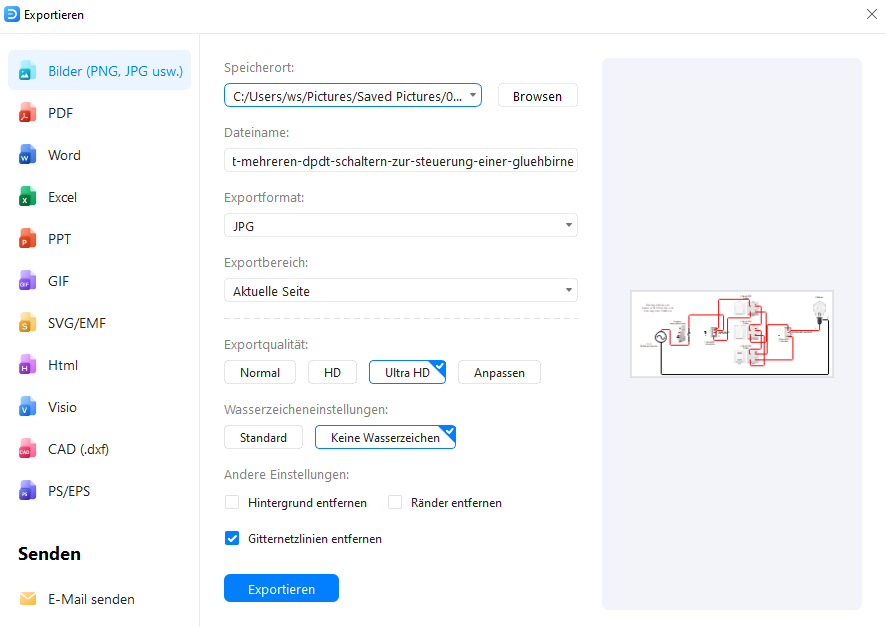Click the Browsen button
This screenshot has height=627, width=886.
537,96
